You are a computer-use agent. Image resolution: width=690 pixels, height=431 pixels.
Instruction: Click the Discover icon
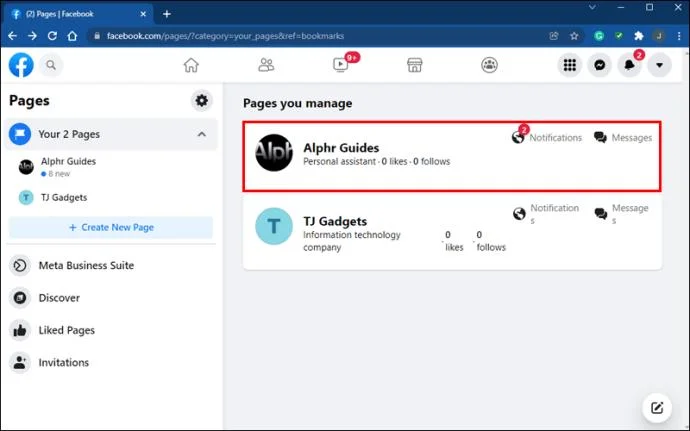tap(20, 298)
